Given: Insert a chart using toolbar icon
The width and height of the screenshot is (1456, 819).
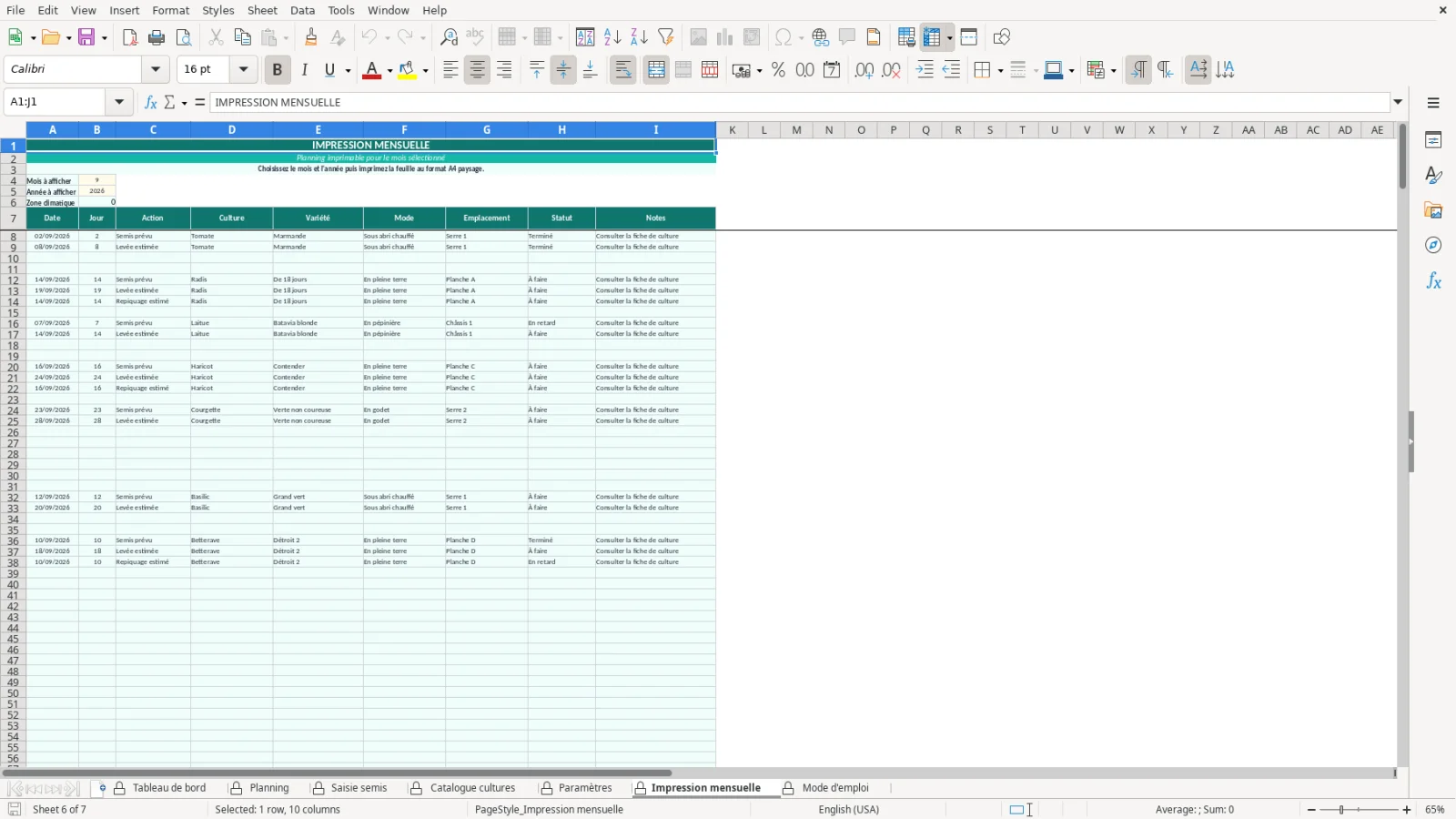Looking at the screenshot, I should click(x=725, y=37).
